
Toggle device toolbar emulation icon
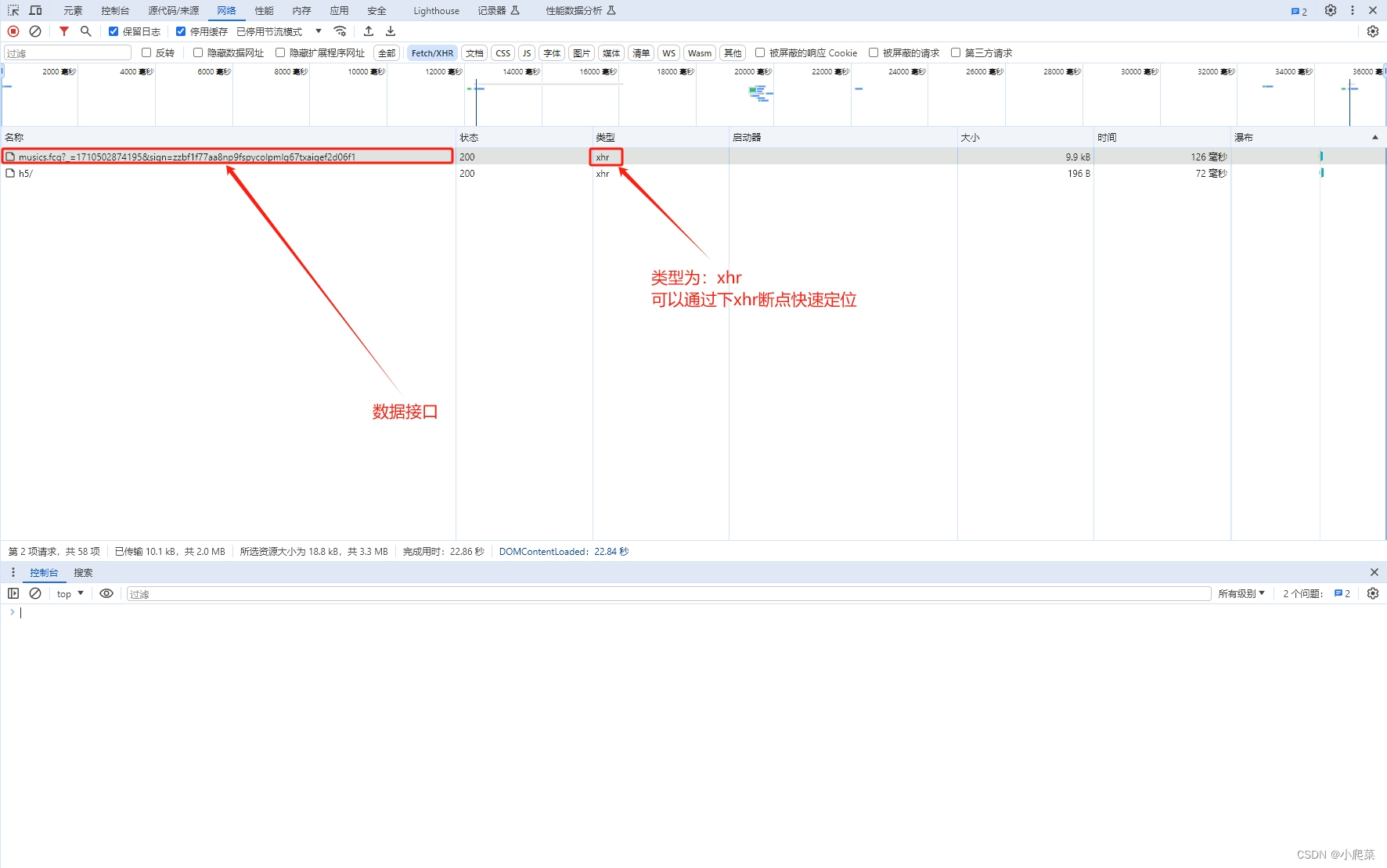pyautogui.click(x=35, y=10)
